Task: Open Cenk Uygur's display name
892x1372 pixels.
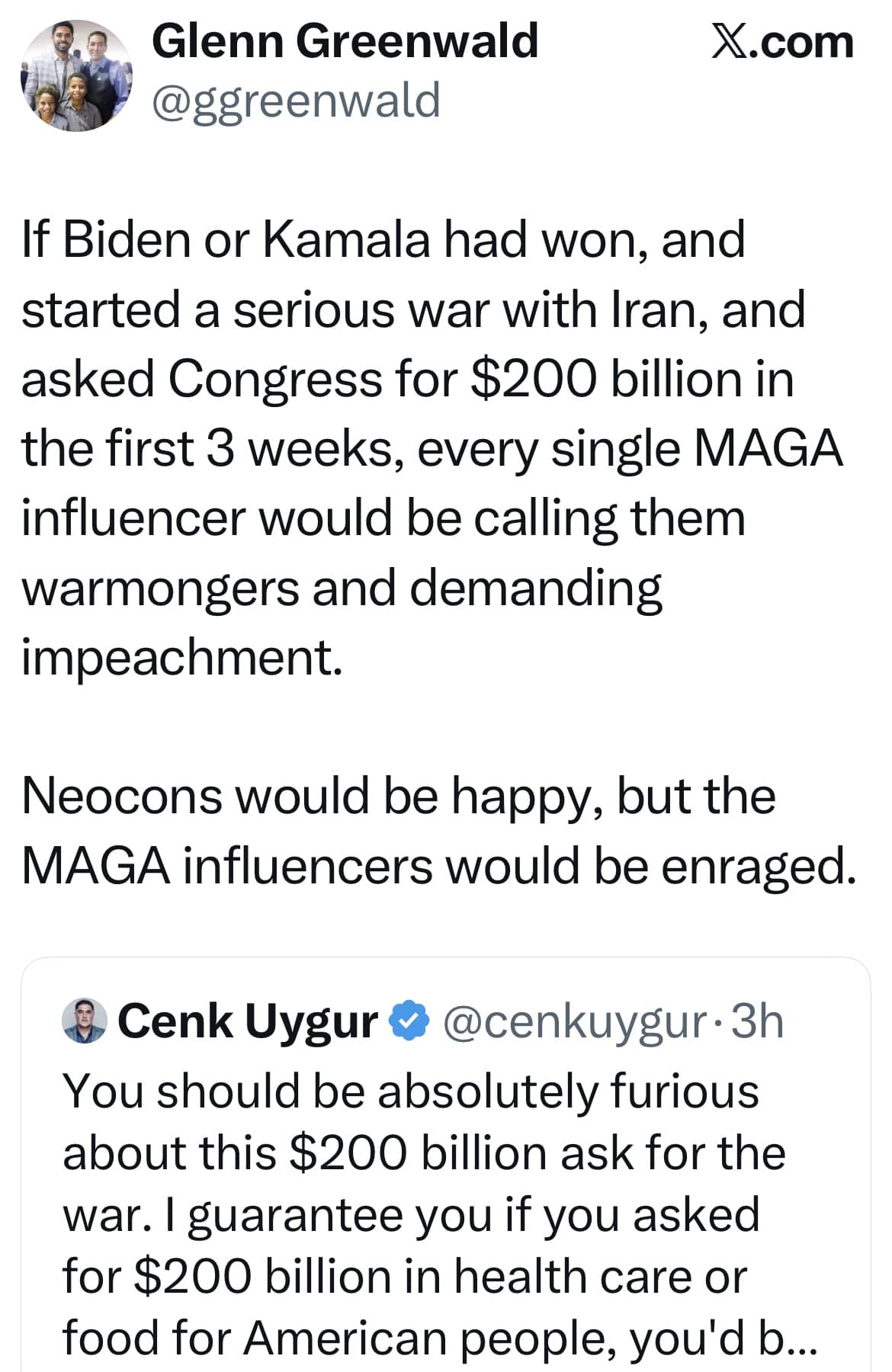Action: click(248, 1021)
